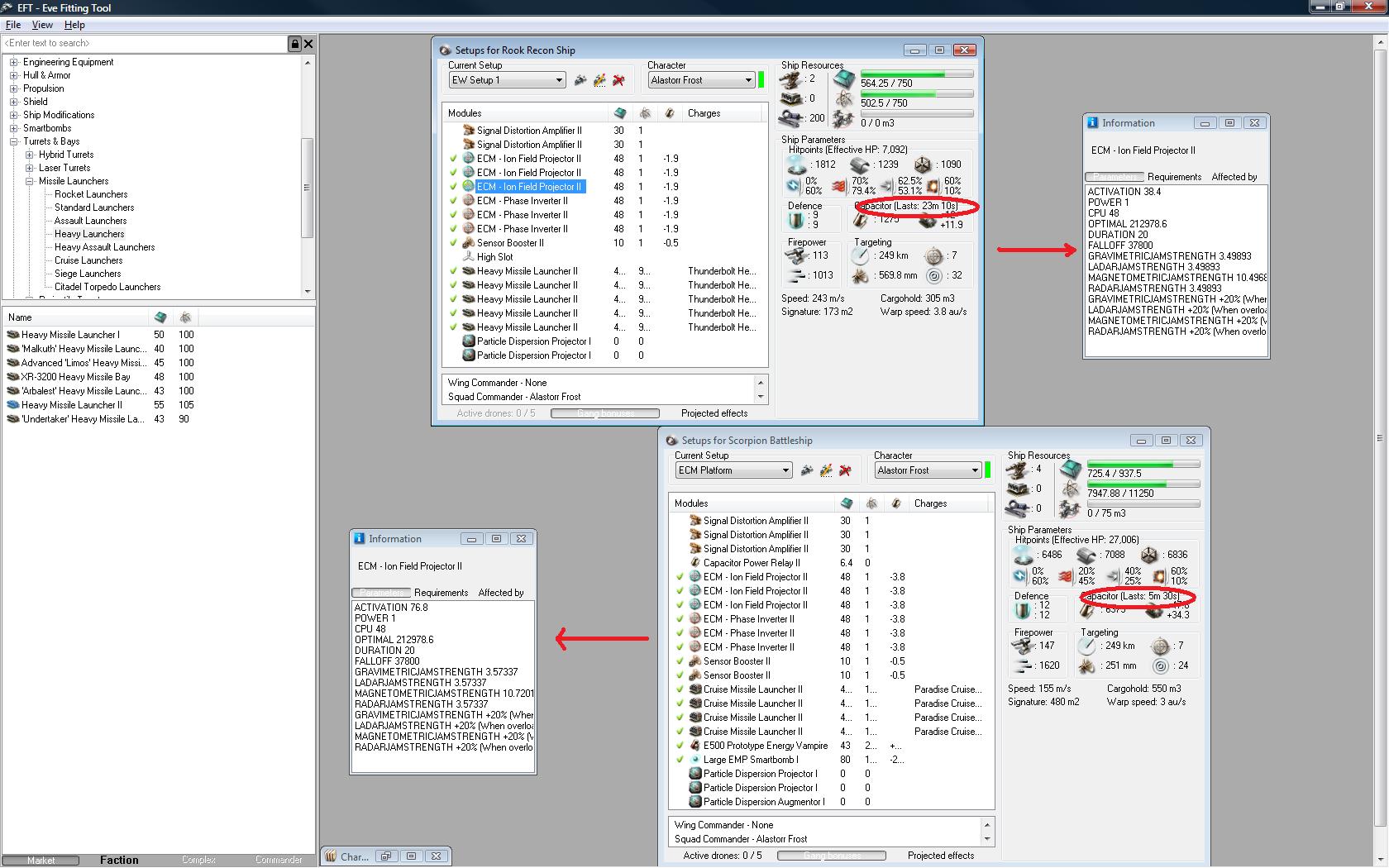The image size is (1389, 868).
Task: Toggle Rook's Sensor Booster II active checkmark
Action: click(453, 243)
